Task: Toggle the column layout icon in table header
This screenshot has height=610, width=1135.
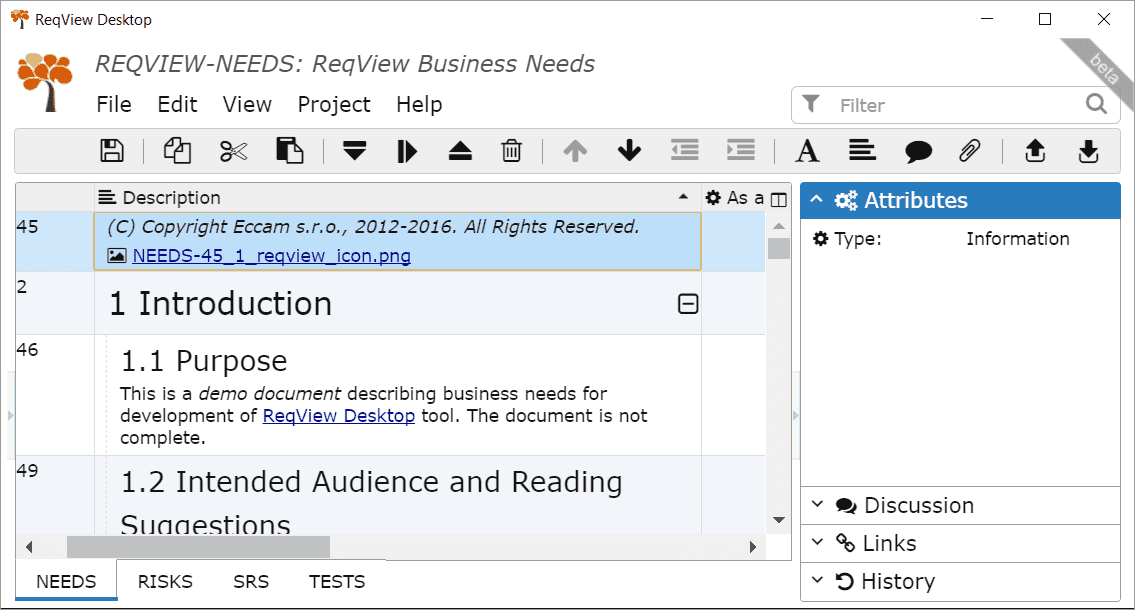Action: click(x=779, y=199)
